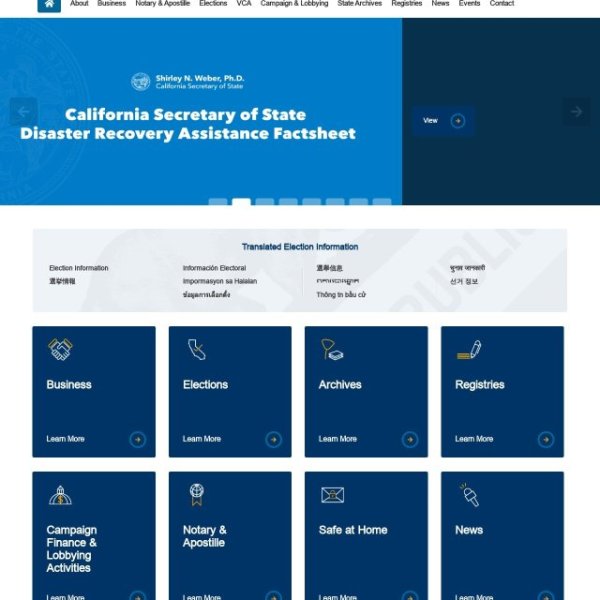Show previous carousel slide with left arrow
The image size is (600, 600).
tap(23, 112)
